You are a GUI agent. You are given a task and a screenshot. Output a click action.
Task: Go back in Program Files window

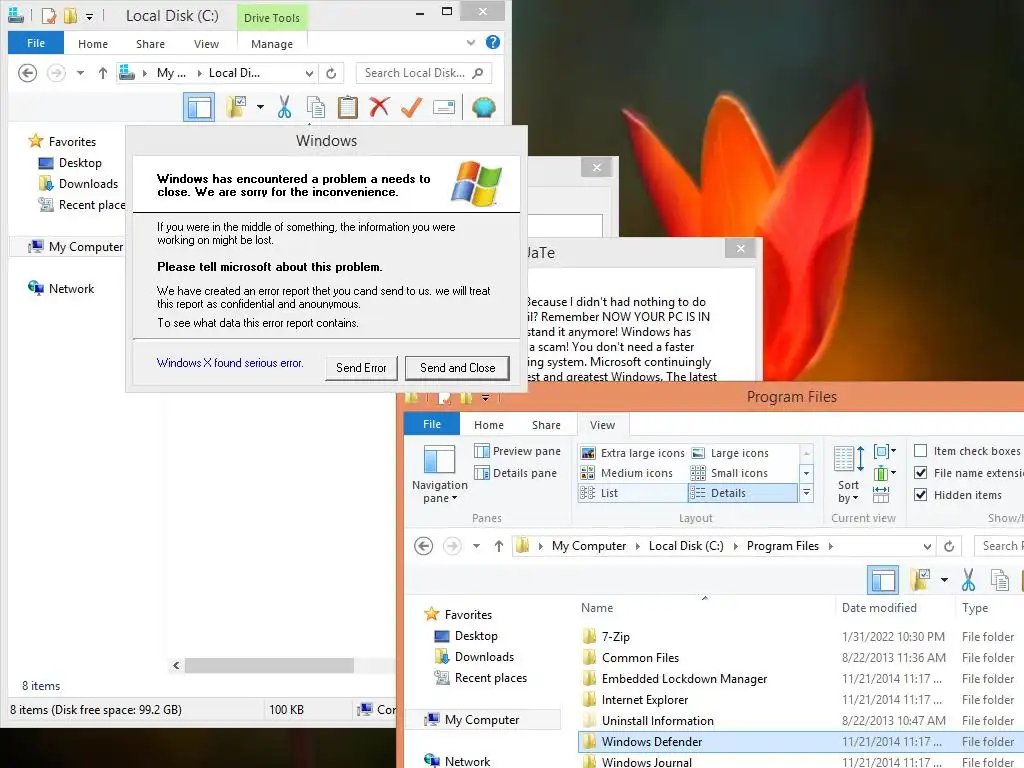423,546
